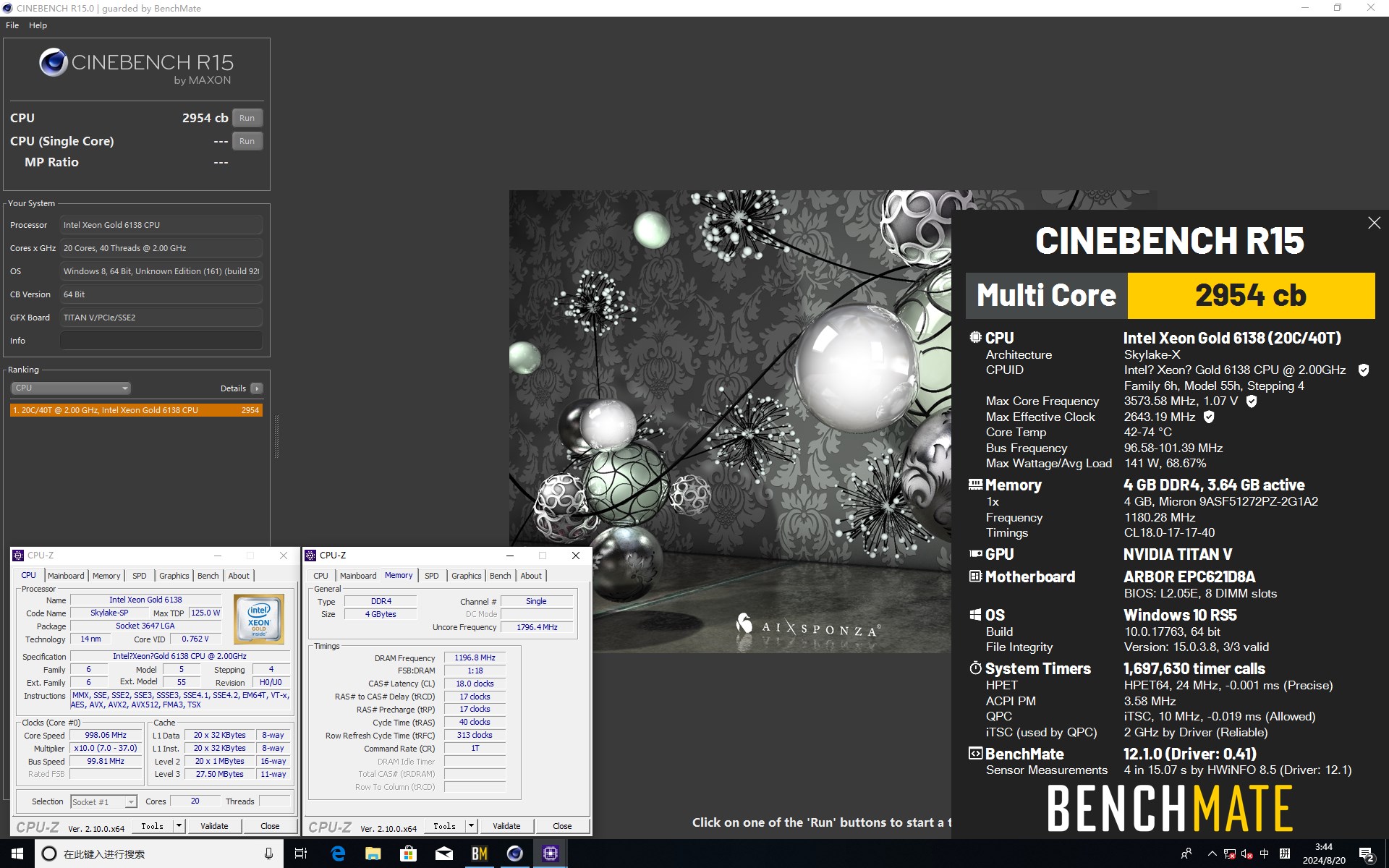The width and height of the screenshot is (1389, 868).
Task: Open Task View from taskbar
Action: [301, 854]
